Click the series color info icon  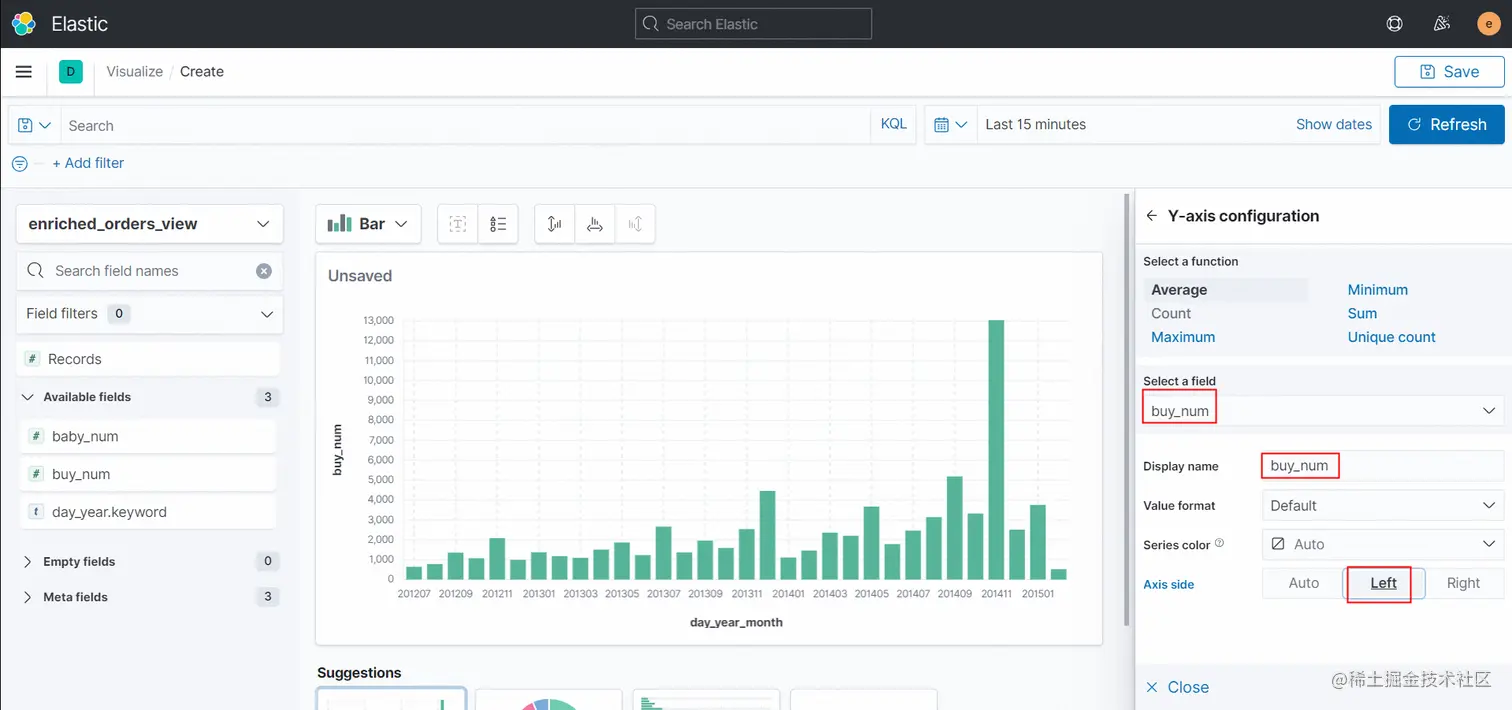pyautogui.click(x=1219, y=544)
